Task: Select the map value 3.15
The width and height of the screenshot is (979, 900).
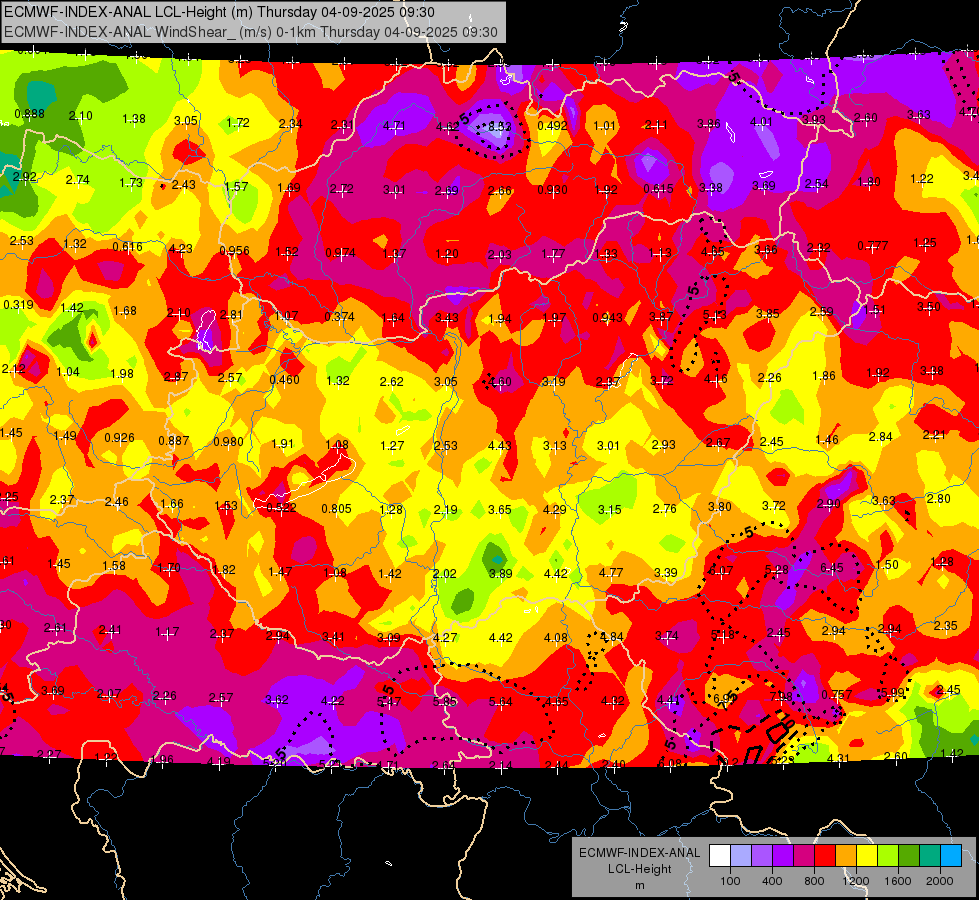Action: click(609, 510)
